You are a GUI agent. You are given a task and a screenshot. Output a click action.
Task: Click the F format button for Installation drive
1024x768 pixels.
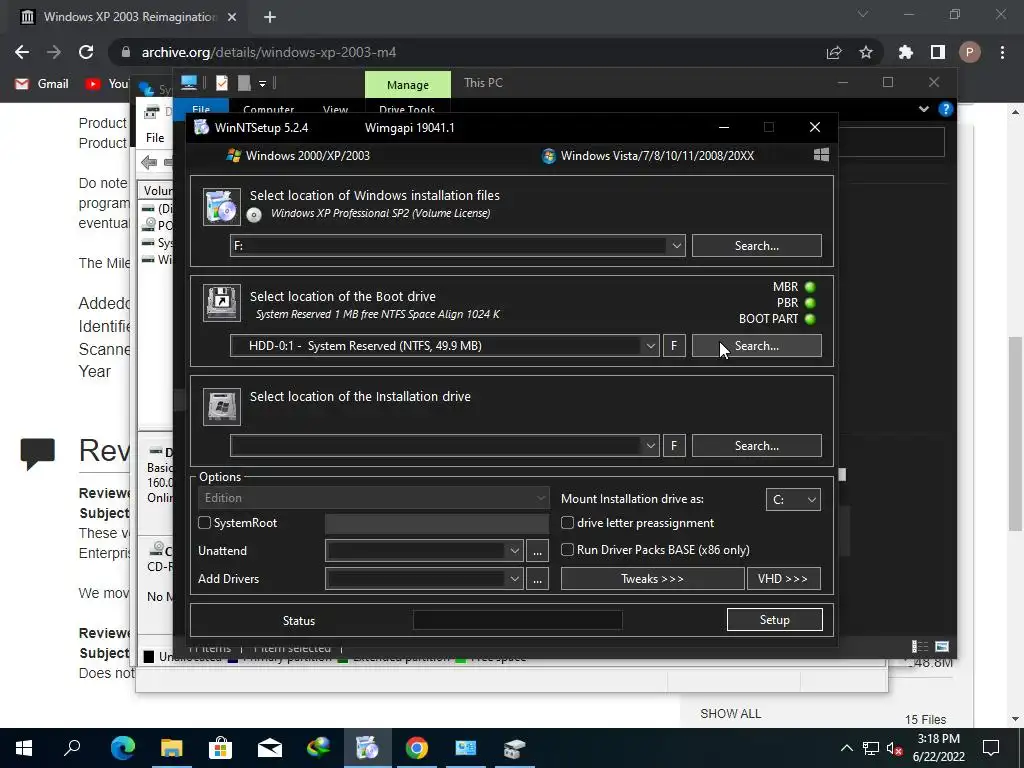[674, 445]
